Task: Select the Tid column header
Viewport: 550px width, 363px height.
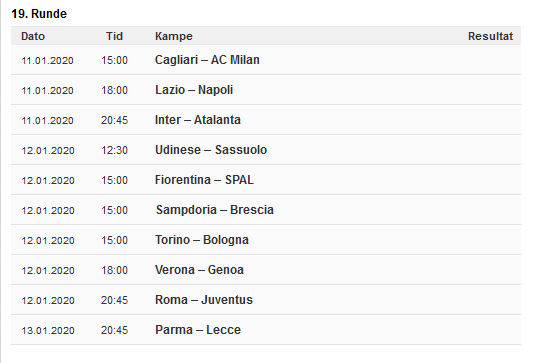Action: point(114,36)
